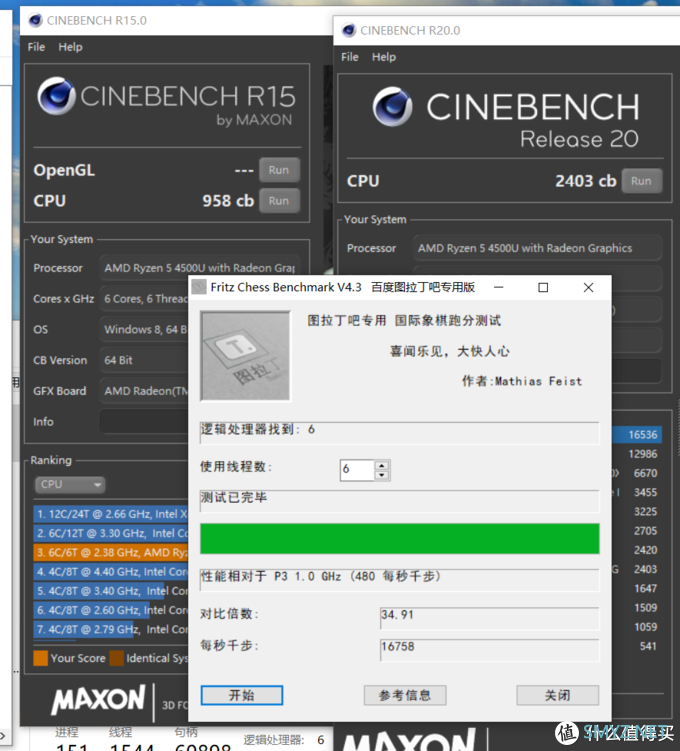The width and height of the screenshot is (680, 751).
Task: Click the R15 CB Version field 64 Bit
Action: pos(144,360)
